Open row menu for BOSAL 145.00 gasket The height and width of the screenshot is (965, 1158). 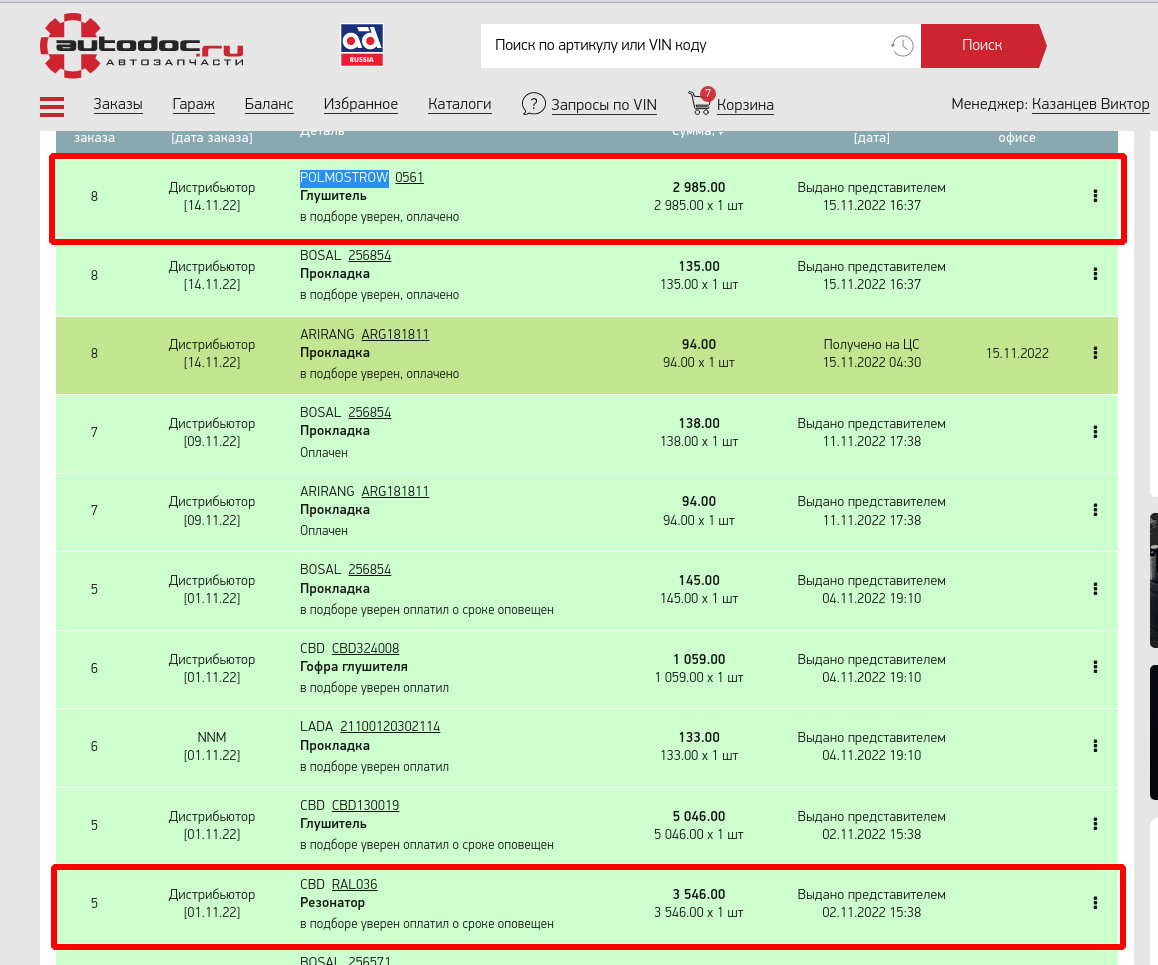coord(1095,588)
